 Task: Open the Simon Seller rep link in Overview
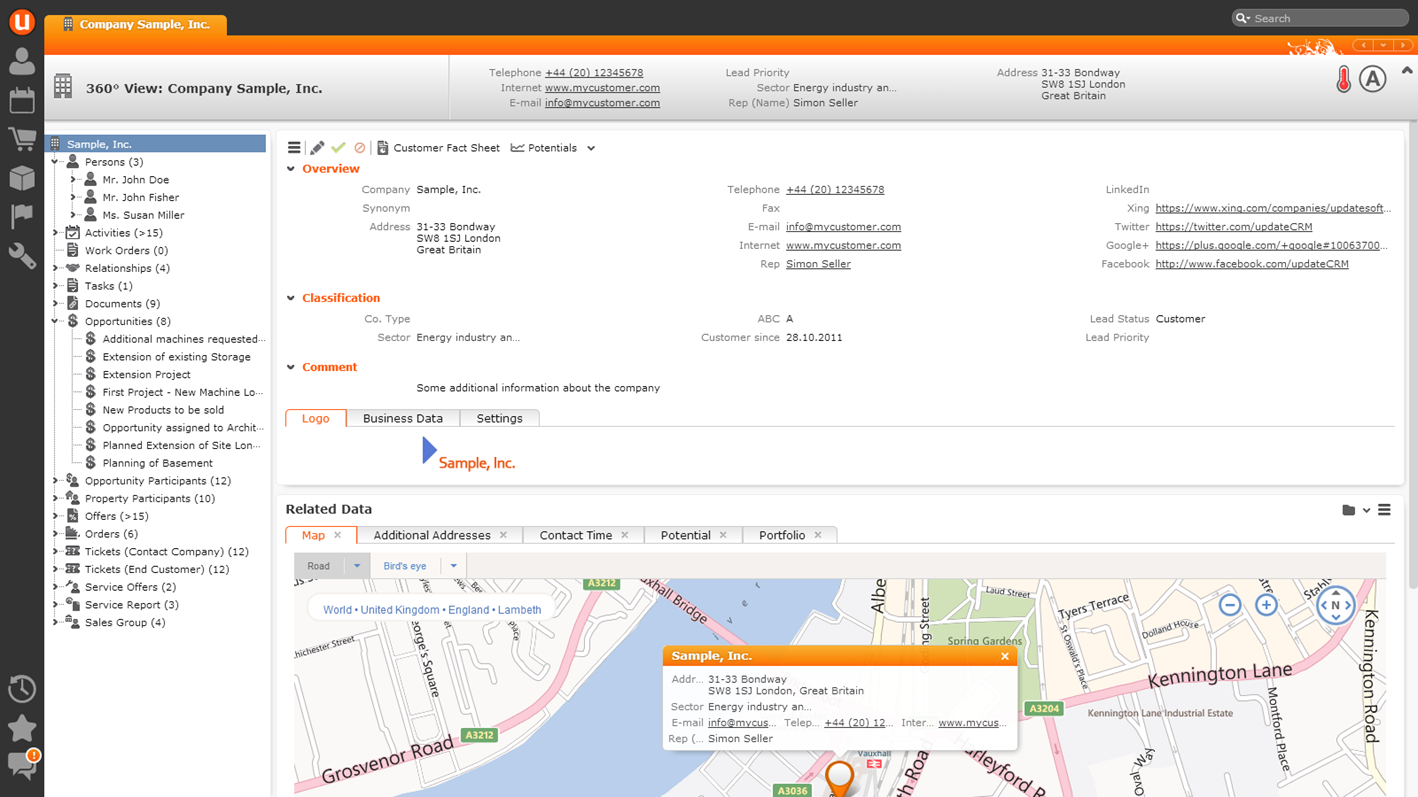coord(818,264)
